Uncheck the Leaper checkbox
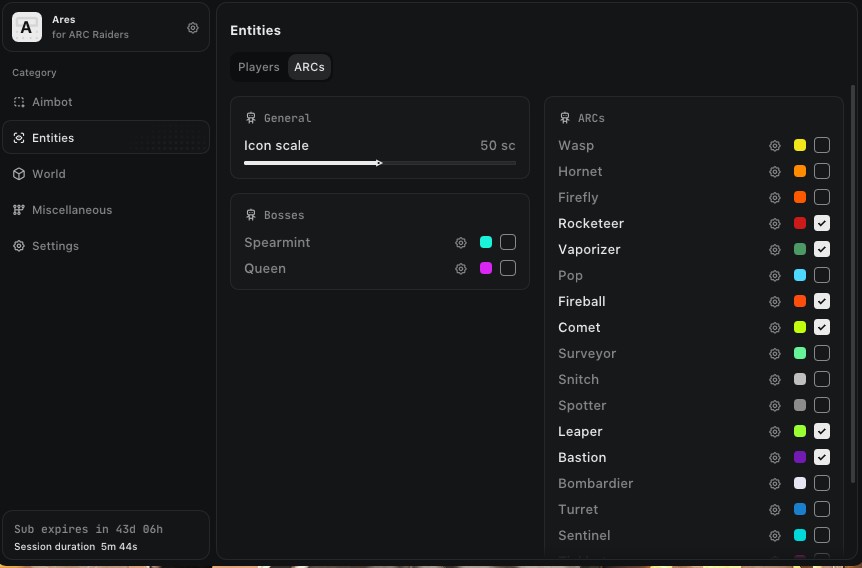This screenshot has width=862, height=568. point(822,431)
